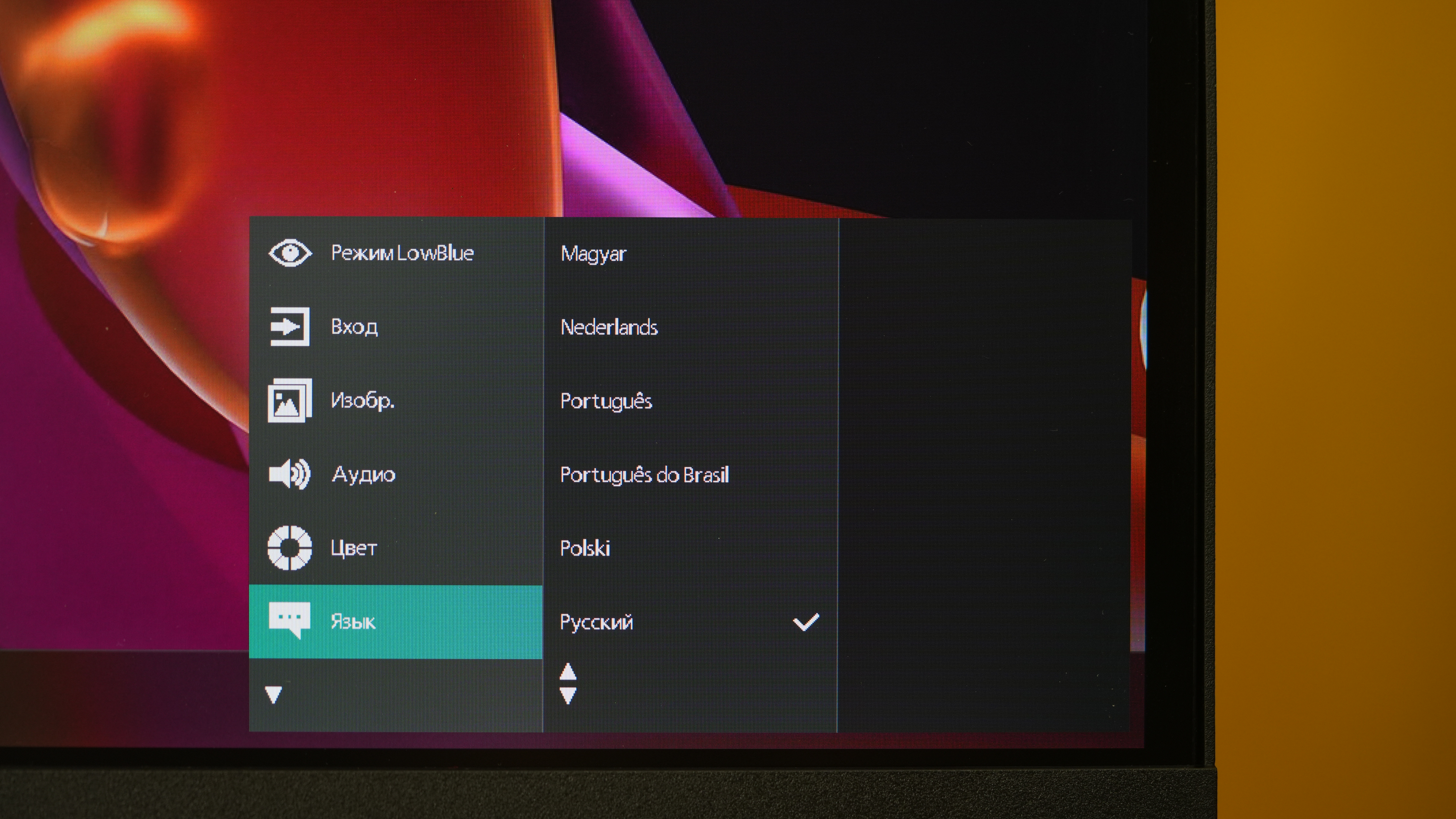Open the Аудио menu entry
Image resolution: width=1456 pixels, height=819 pixels.
tap(363, 474)
